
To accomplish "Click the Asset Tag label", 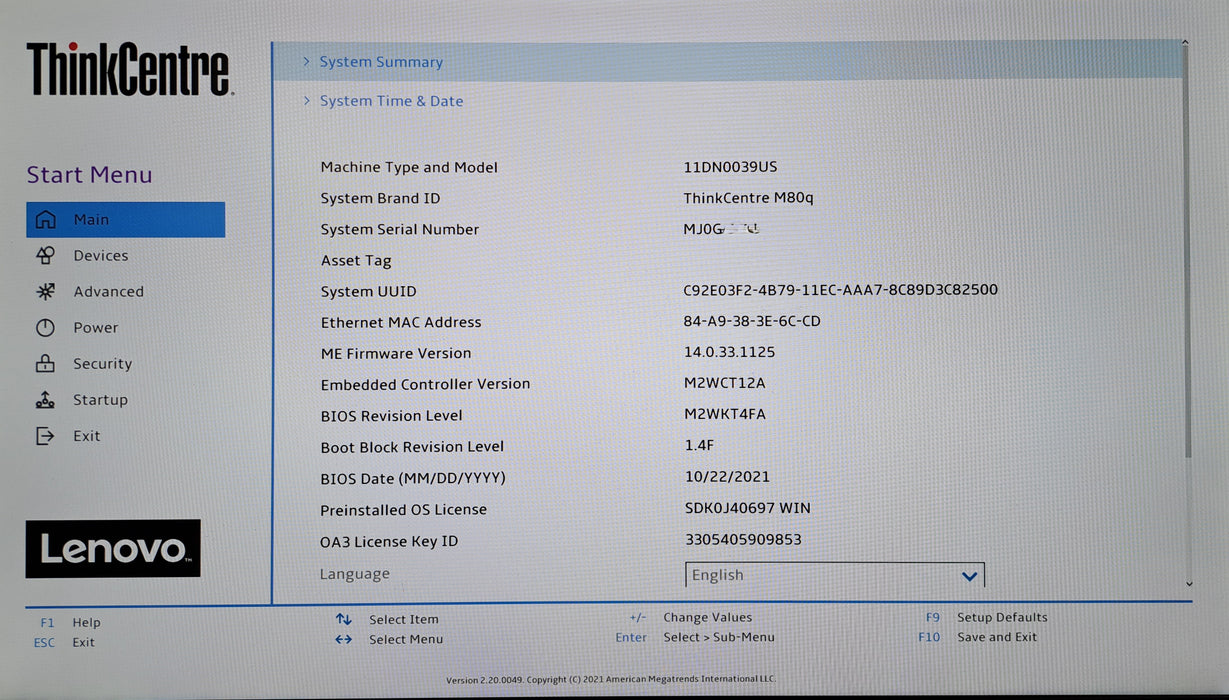I will [356, 261].
